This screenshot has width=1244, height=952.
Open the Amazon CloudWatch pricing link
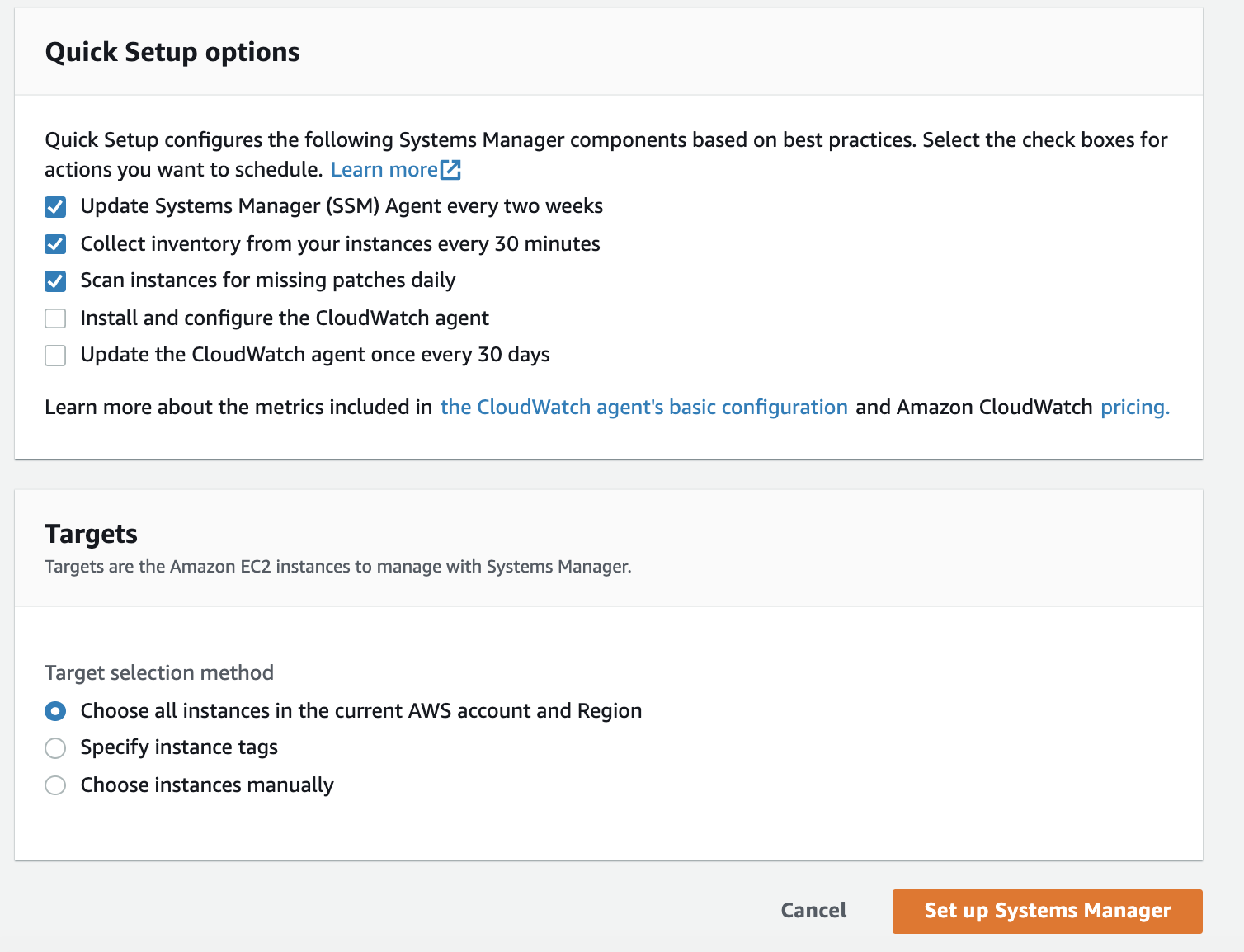pyautogui.click(x=1134, y=407)
